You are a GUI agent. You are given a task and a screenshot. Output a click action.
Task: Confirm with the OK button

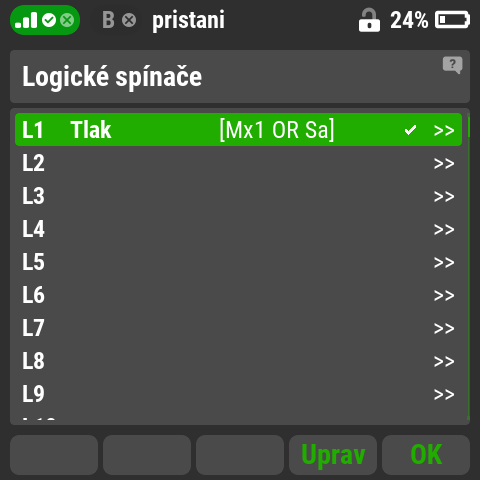coord(426,455)
